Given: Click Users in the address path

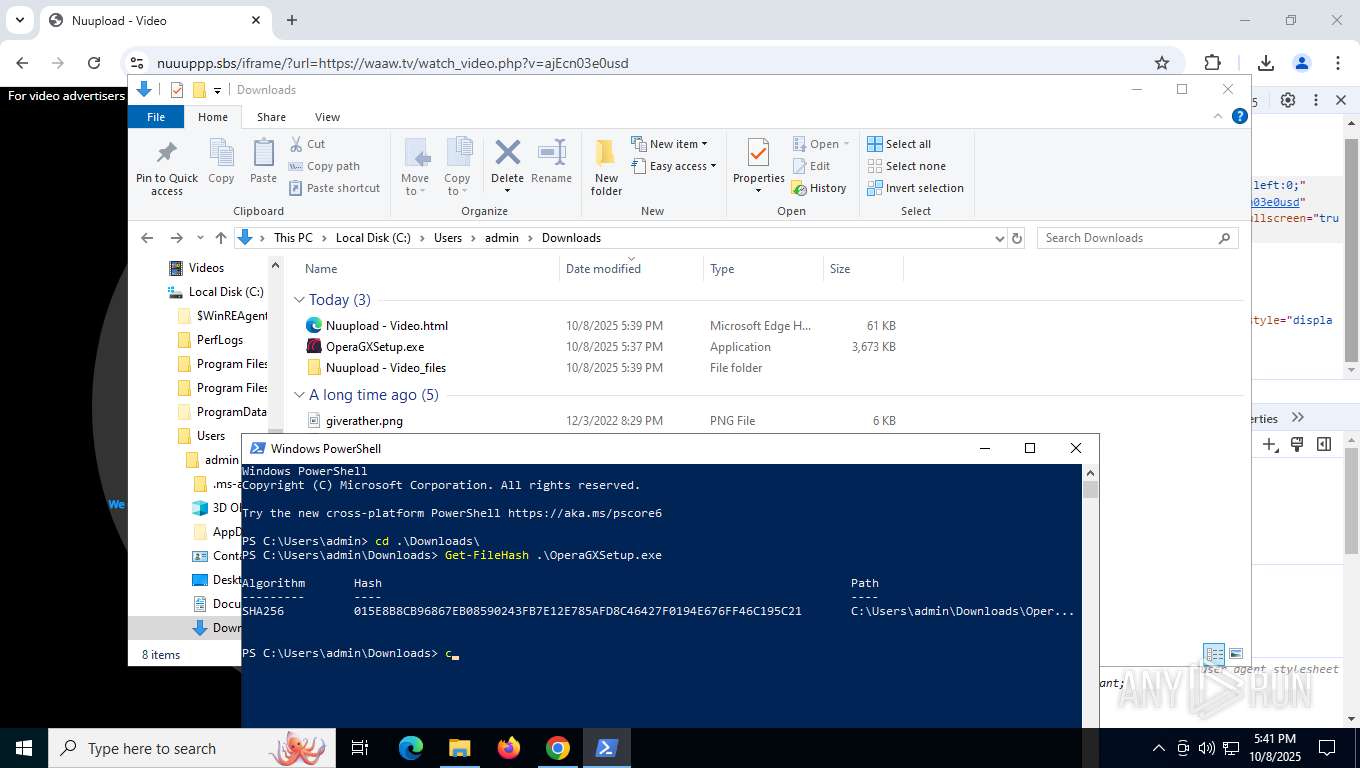Looking at the screenshot, I should coord(448,238).
